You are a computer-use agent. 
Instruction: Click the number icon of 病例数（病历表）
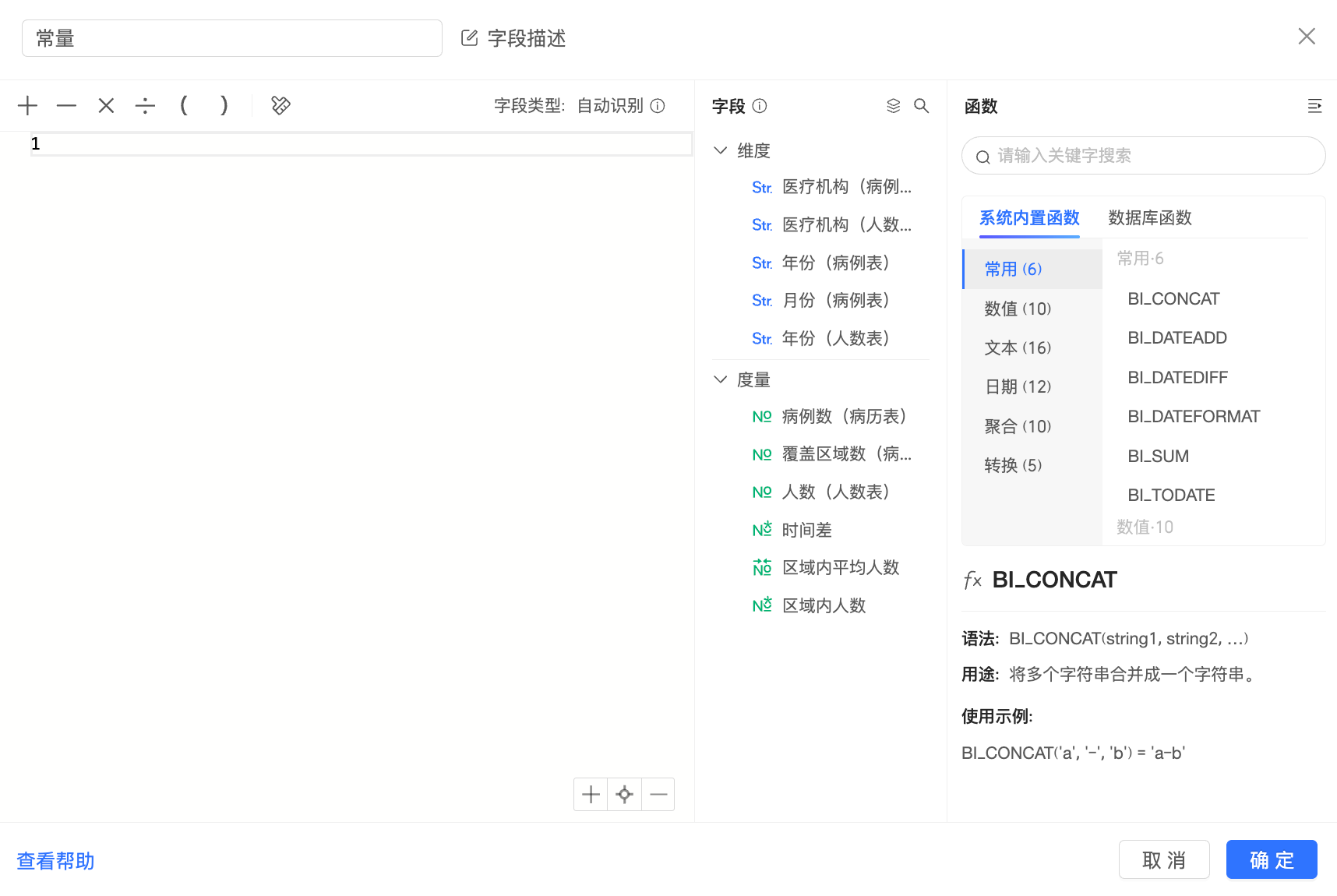point(762,417)
